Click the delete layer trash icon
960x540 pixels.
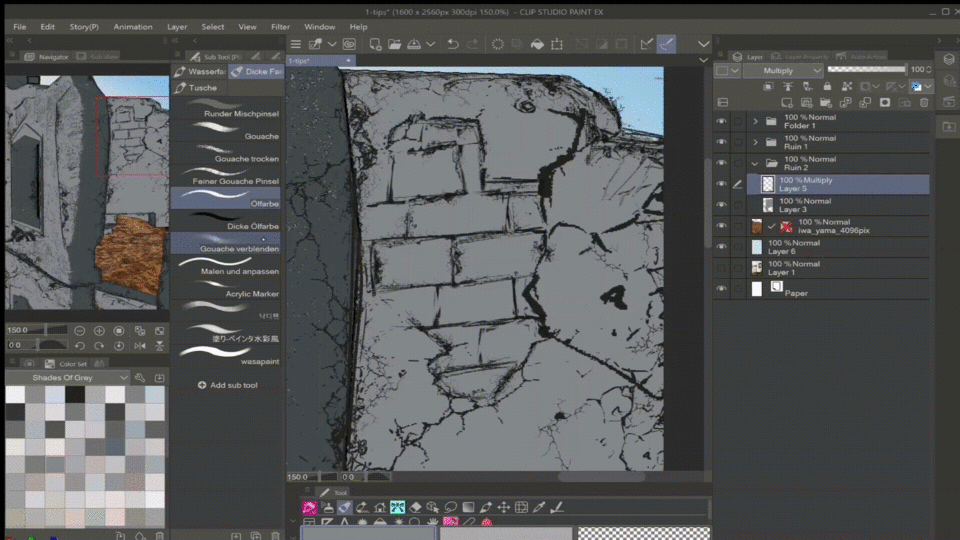click(923, 102)
